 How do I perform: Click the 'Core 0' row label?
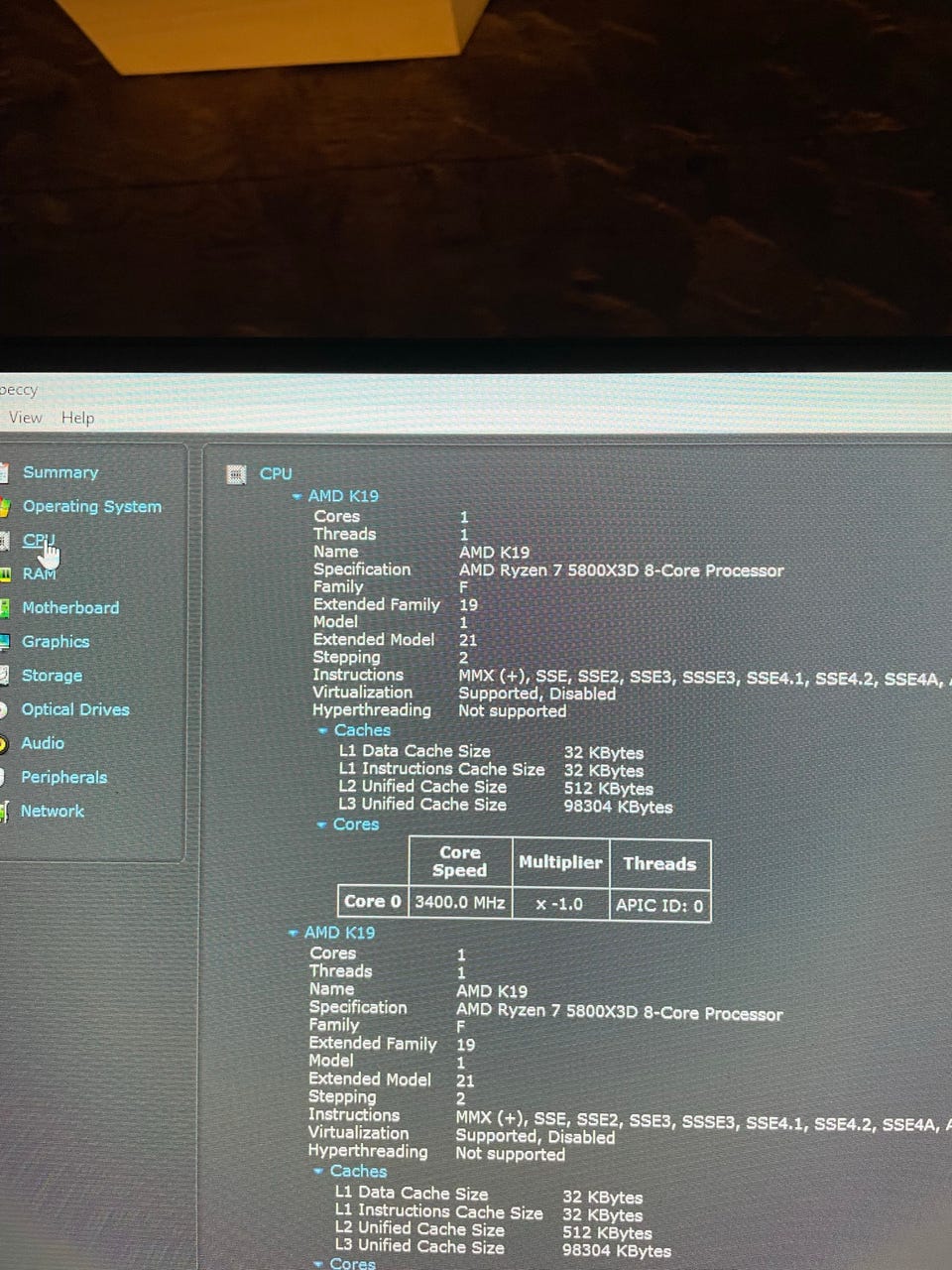tap(373, 902)
